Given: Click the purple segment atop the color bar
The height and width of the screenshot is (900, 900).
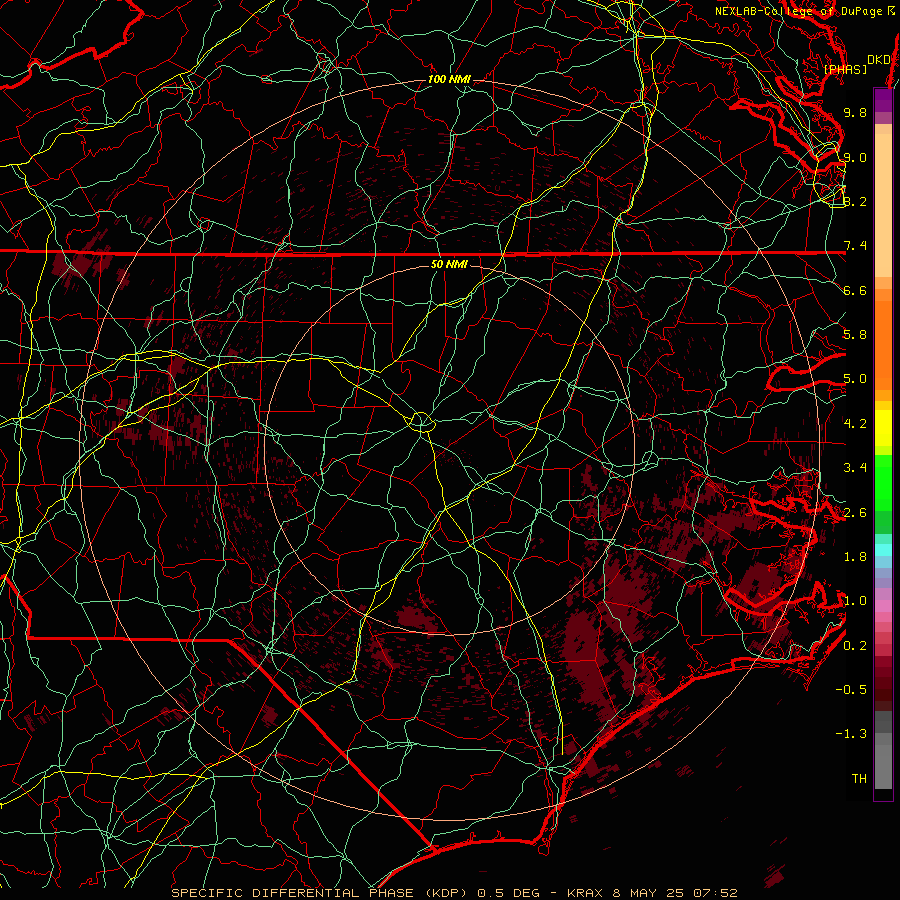Looking at the screenshot, I should tap(883, 100).
